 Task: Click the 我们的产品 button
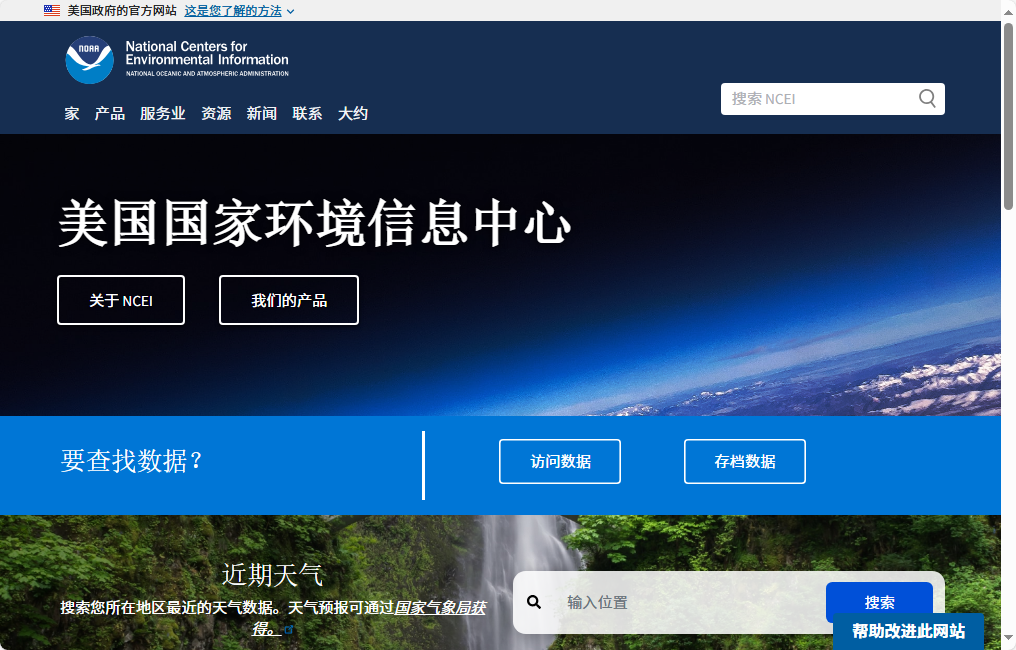tap(289, 300)
